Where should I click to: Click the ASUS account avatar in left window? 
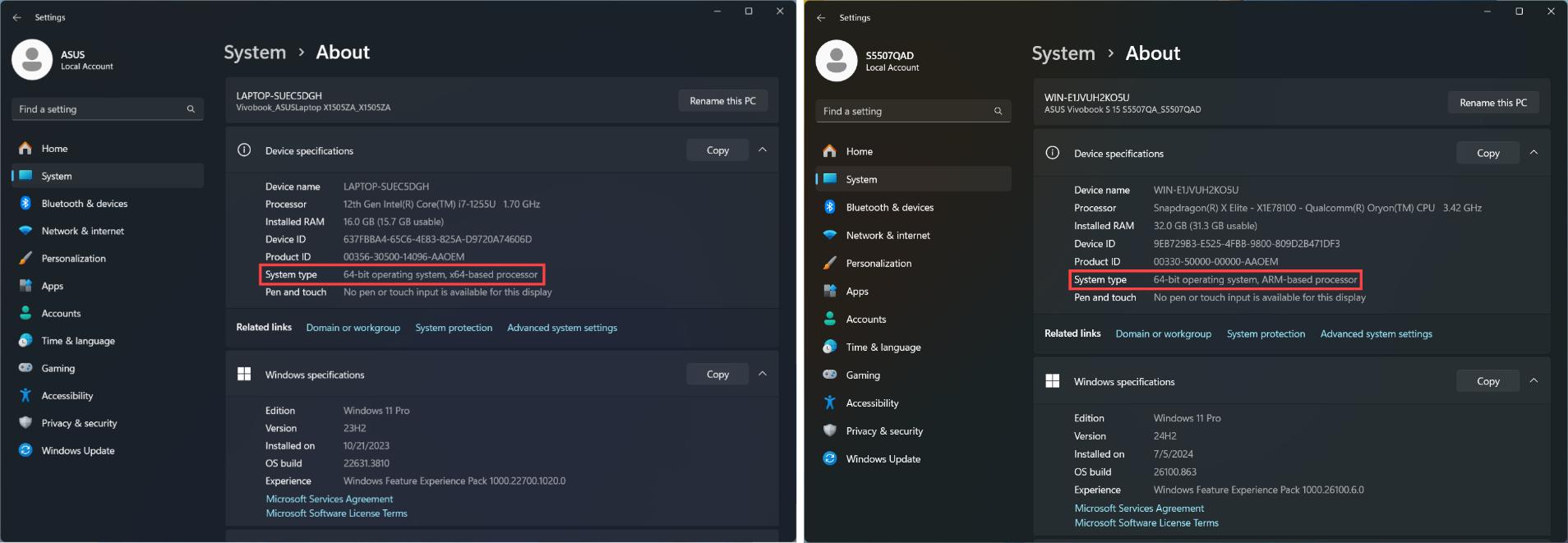[32, 59]
